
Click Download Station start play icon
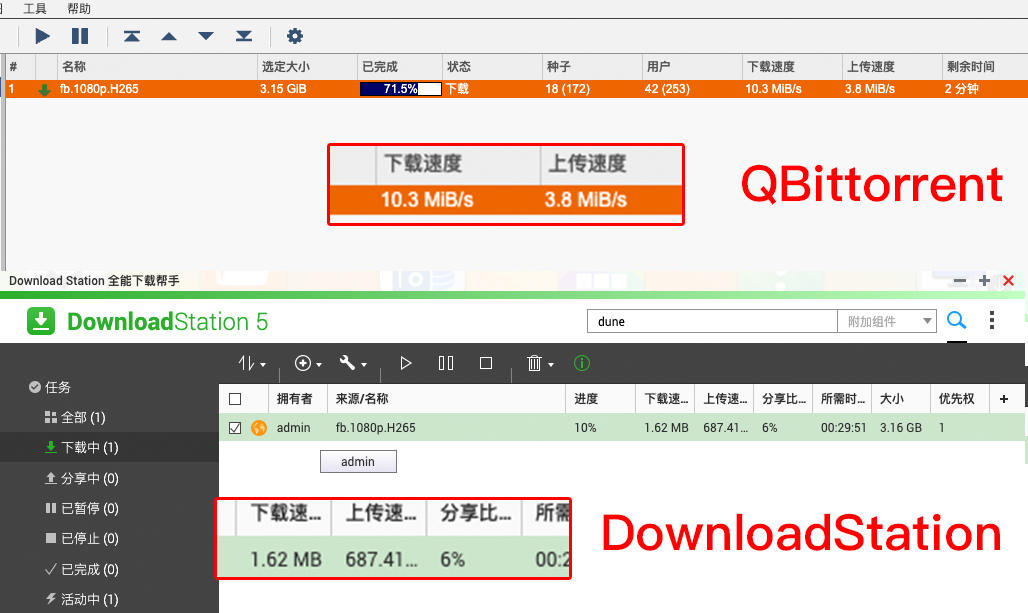pyautogui.click(x=406, y=363)
